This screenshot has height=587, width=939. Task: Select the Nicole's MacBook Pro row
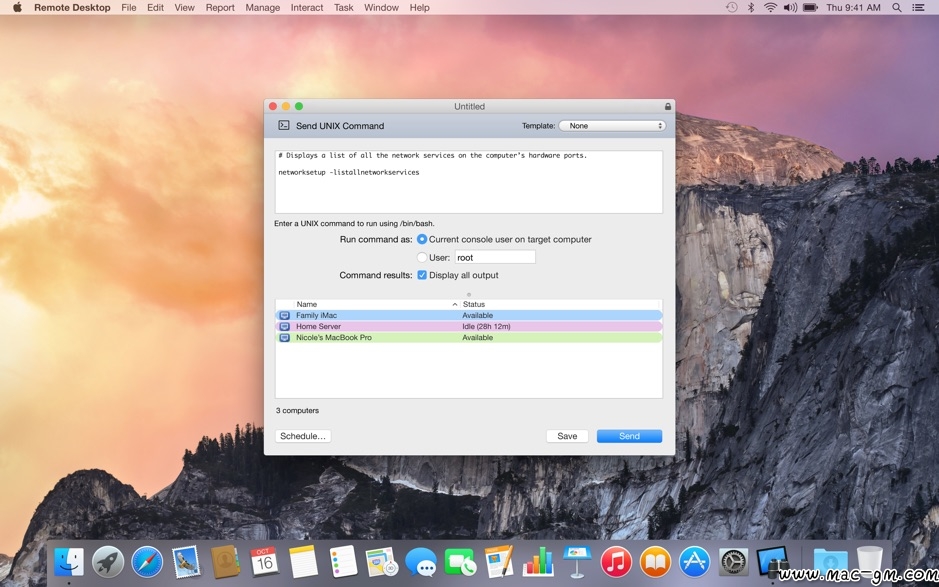(x=469, y=338)
